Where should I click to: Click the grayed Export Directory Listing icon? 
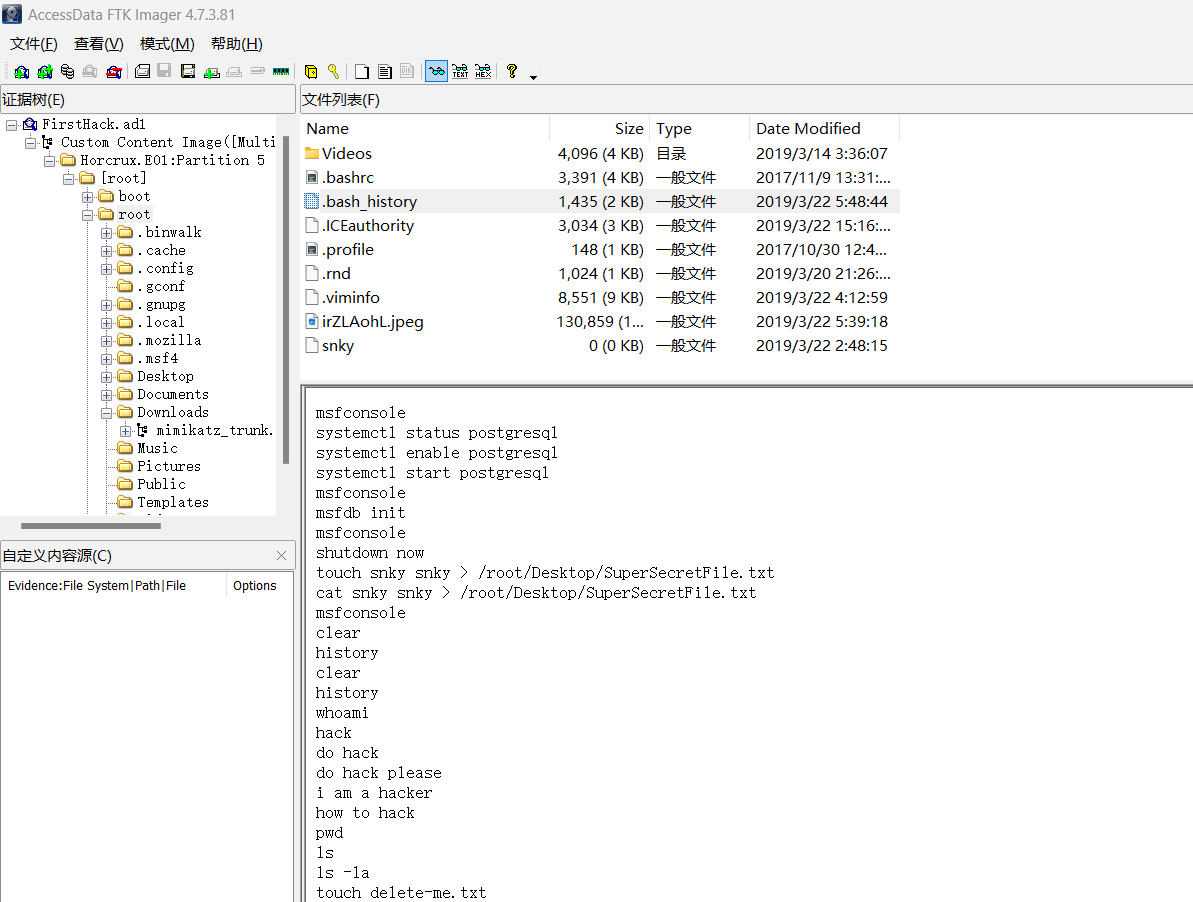pos(407,71)
